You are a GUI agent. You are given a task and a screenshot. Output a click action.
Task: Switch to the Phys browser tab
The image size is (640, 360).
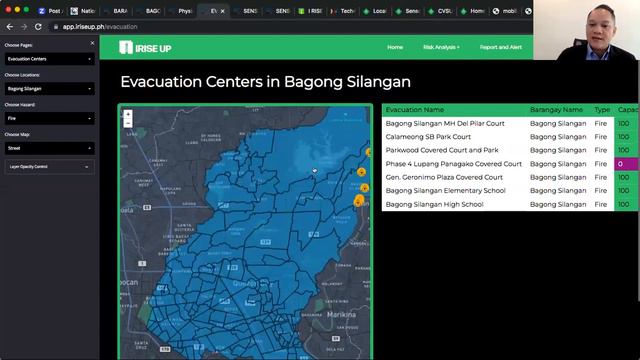coord(182,11)
